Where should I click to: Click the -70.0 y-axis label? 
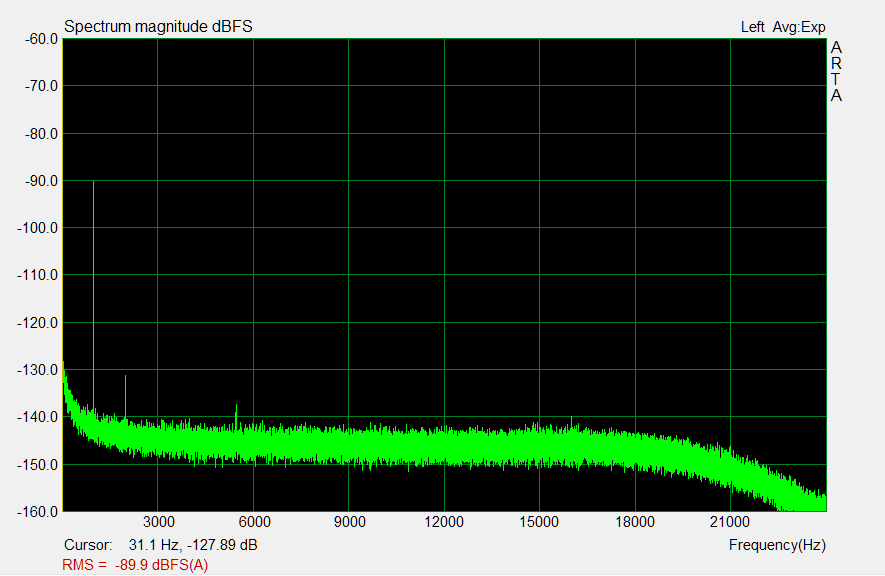(41, 86)
